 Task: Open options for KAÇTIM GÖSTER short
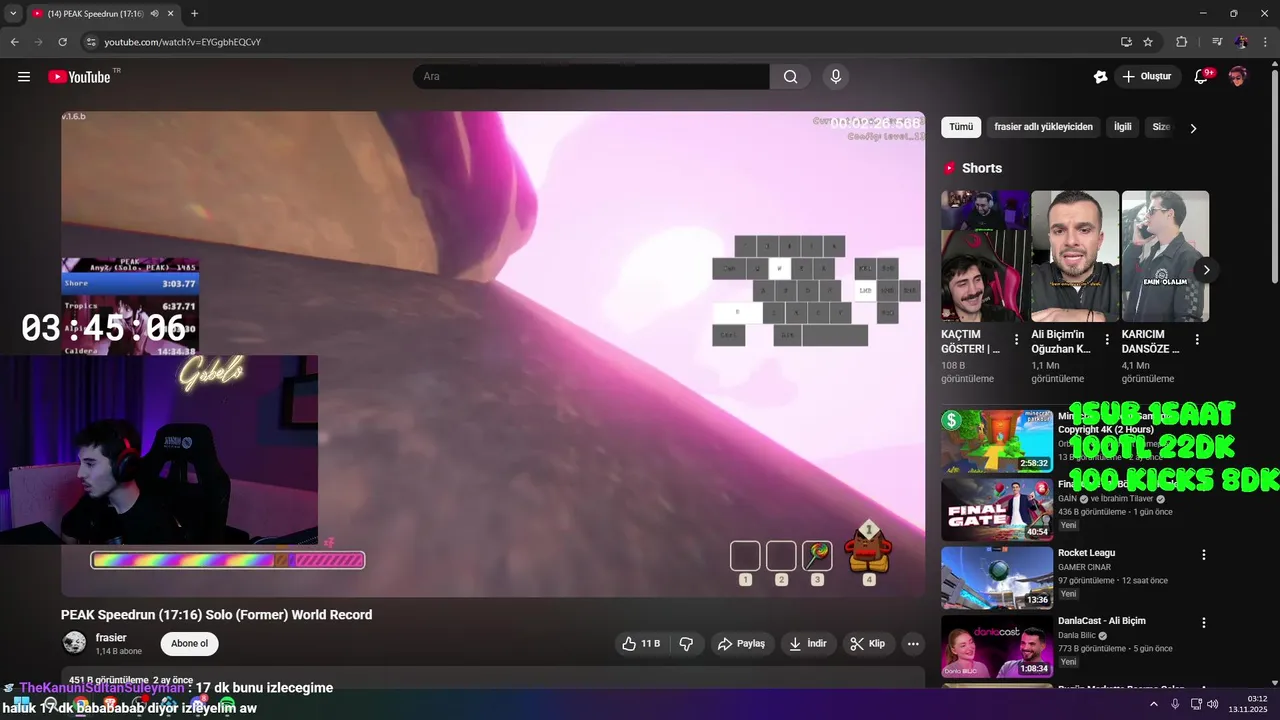pyautogui.click(x=1017, y=340)
